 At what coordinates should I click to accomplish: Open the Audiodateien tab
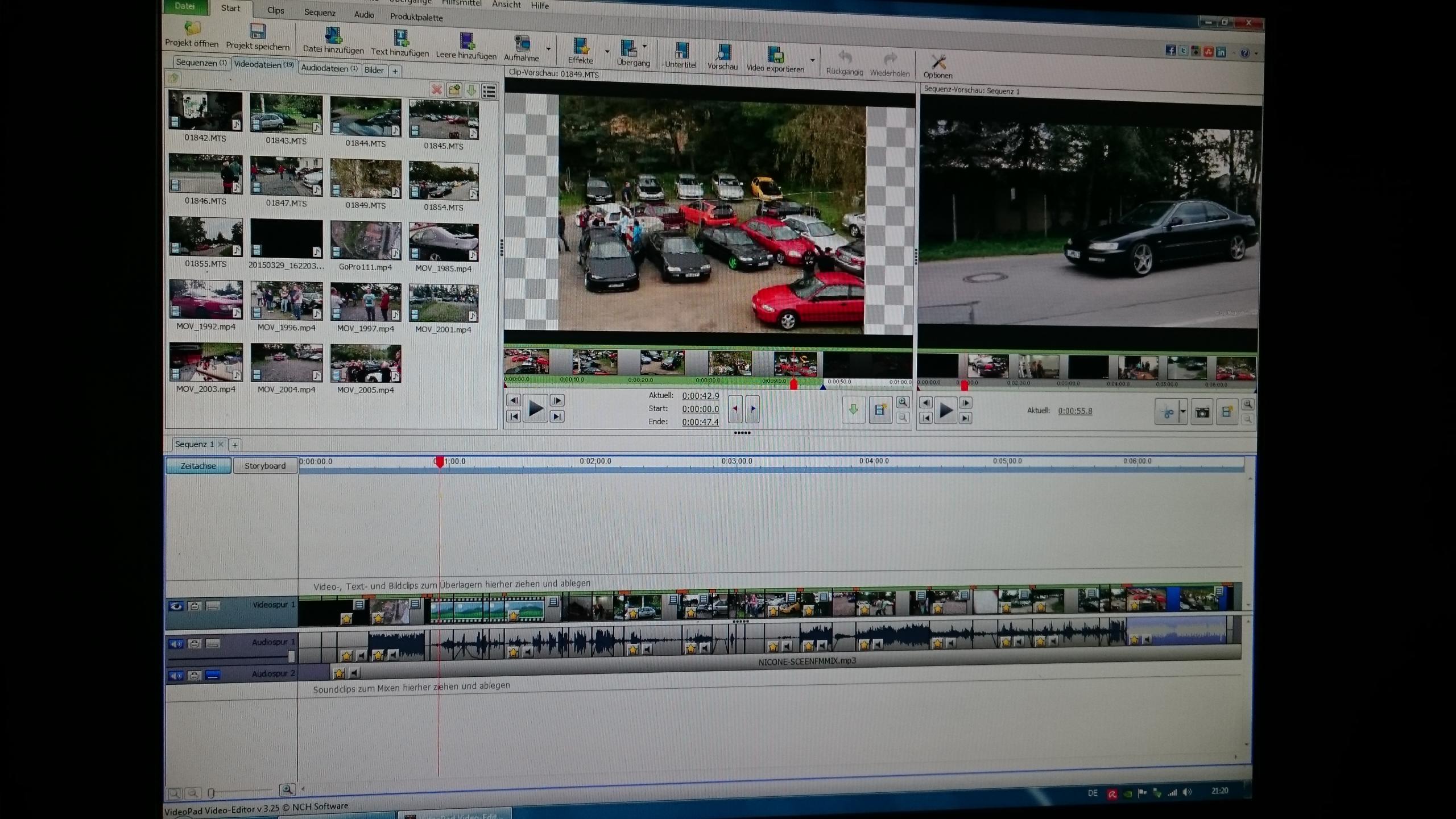click(x=329, y=68)
